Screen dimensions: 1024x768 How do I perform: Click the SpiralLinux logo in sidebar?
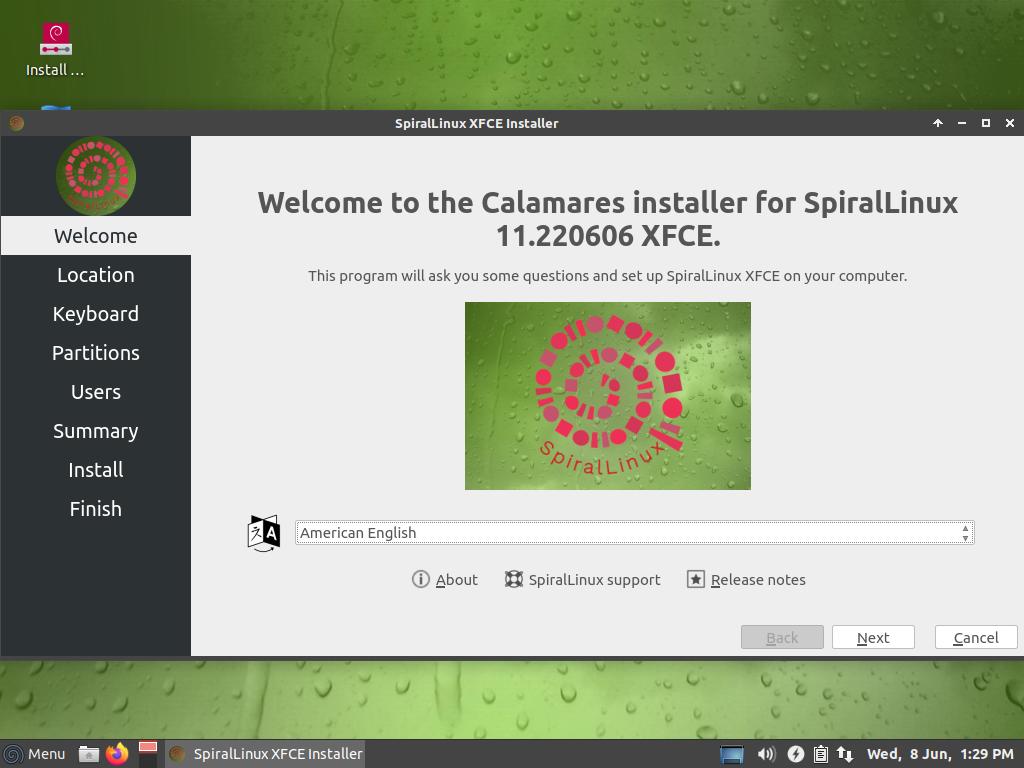pyautogui.click(x=96, y=176)
